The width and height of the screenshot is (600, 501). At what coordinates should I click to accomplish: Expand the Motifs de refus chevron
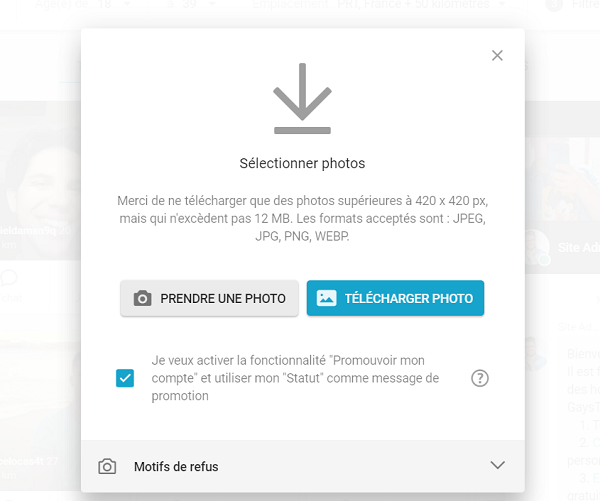click(x=497, y=465)
